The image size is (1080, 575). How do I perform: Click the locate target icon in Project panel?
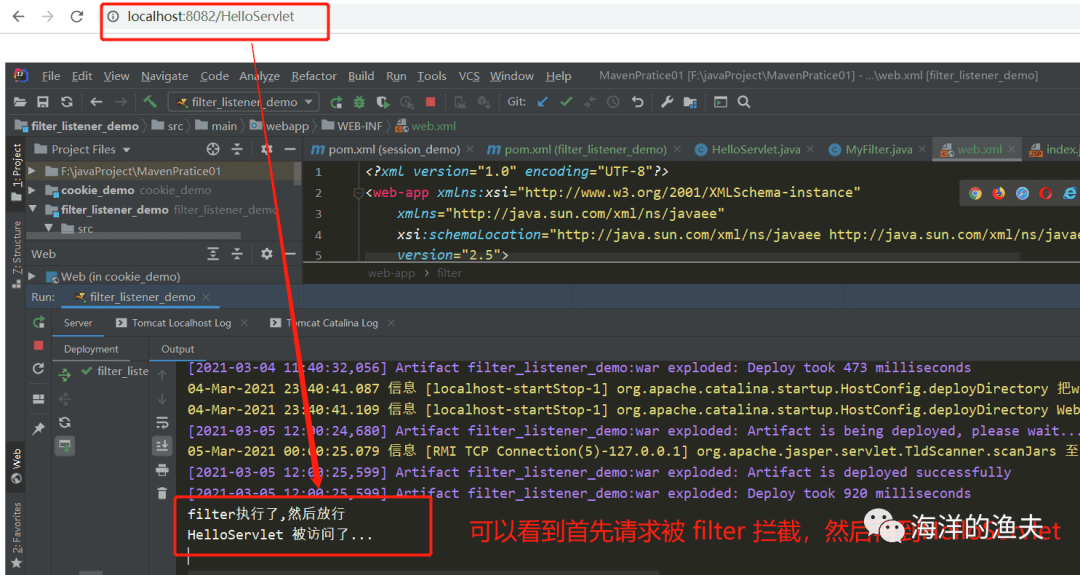click(x=213, y=149)
